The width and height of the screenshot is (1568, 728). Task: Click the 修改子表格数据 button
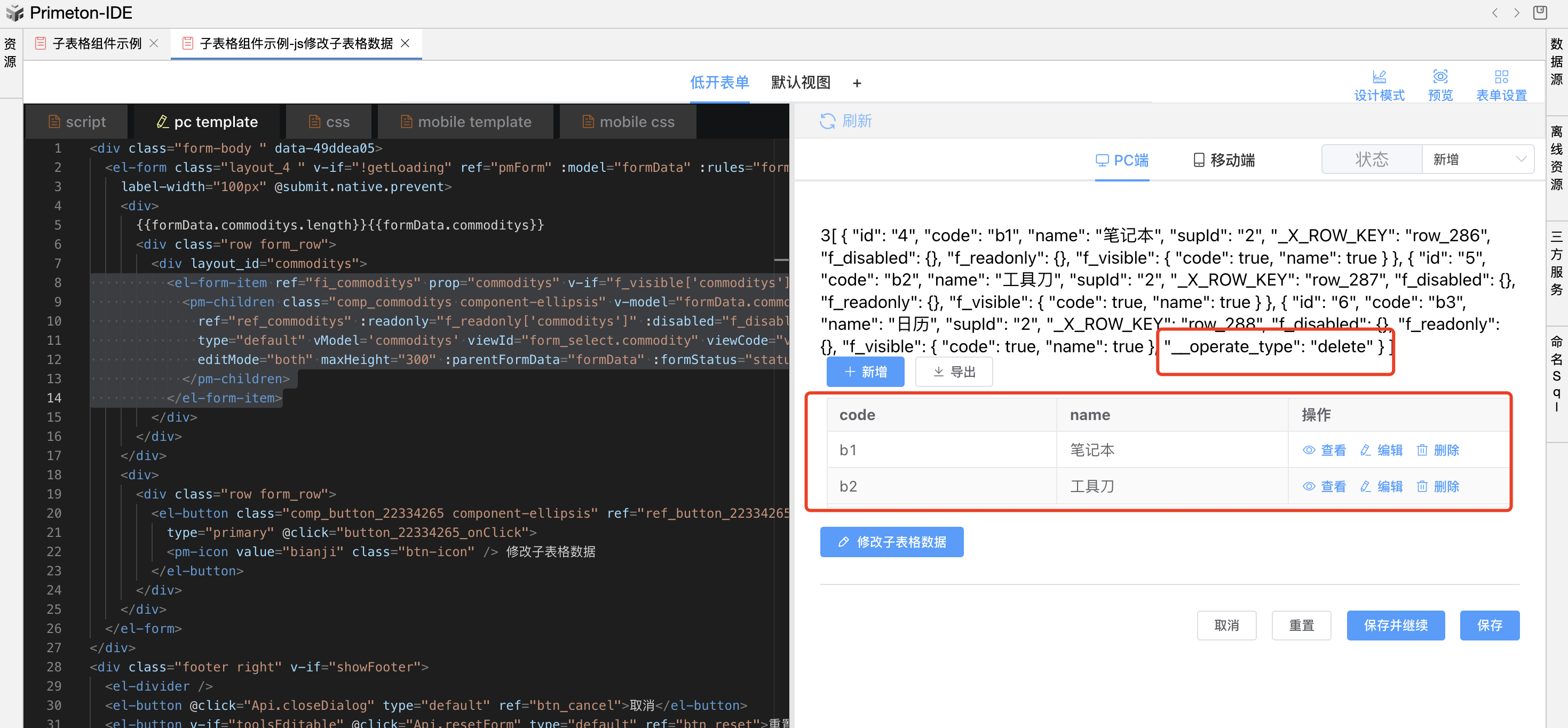(x=891, y=542)
